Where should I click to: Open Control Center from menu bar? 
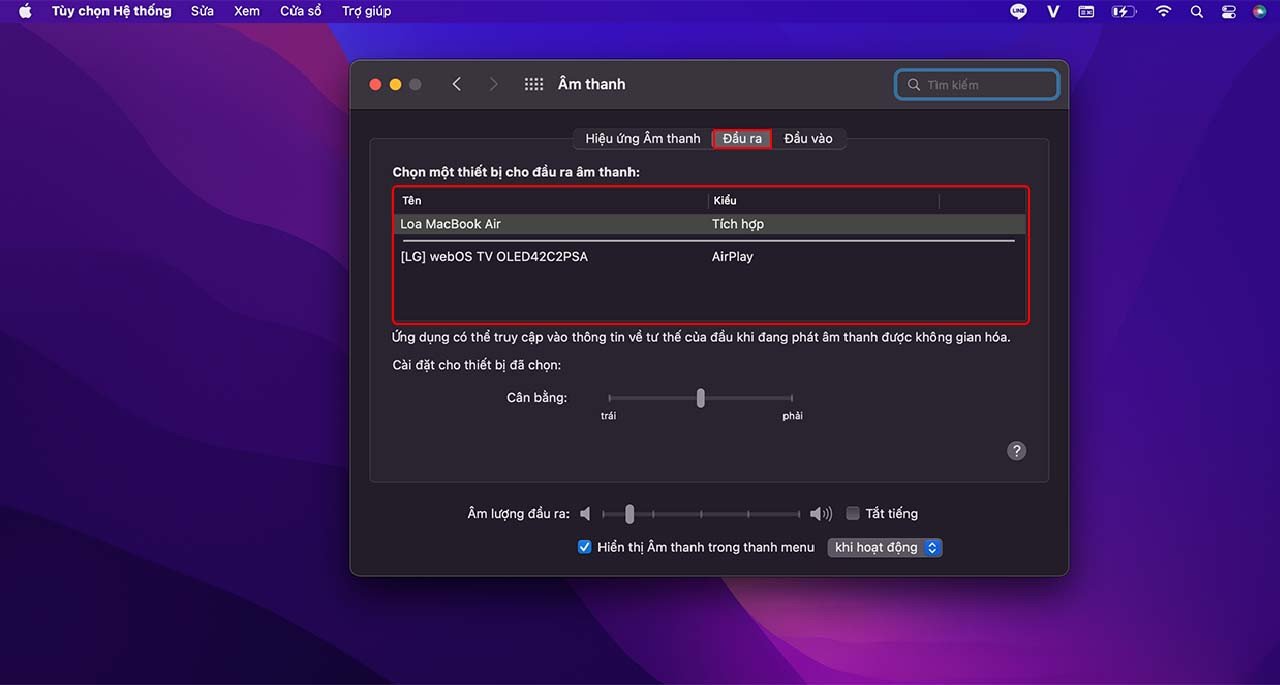tap(1229, 11)
